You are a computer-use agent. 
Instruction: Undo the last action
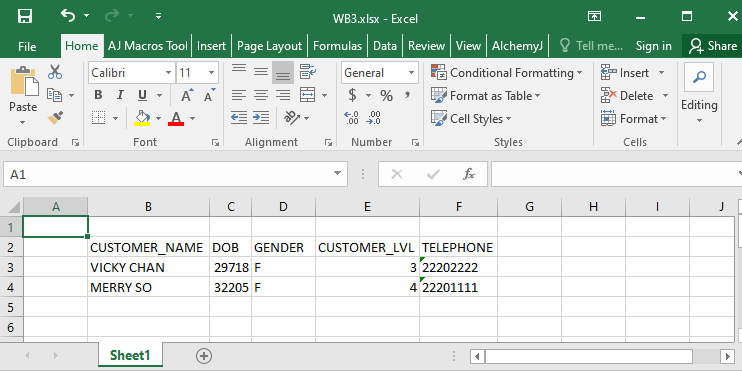(68, 16)
